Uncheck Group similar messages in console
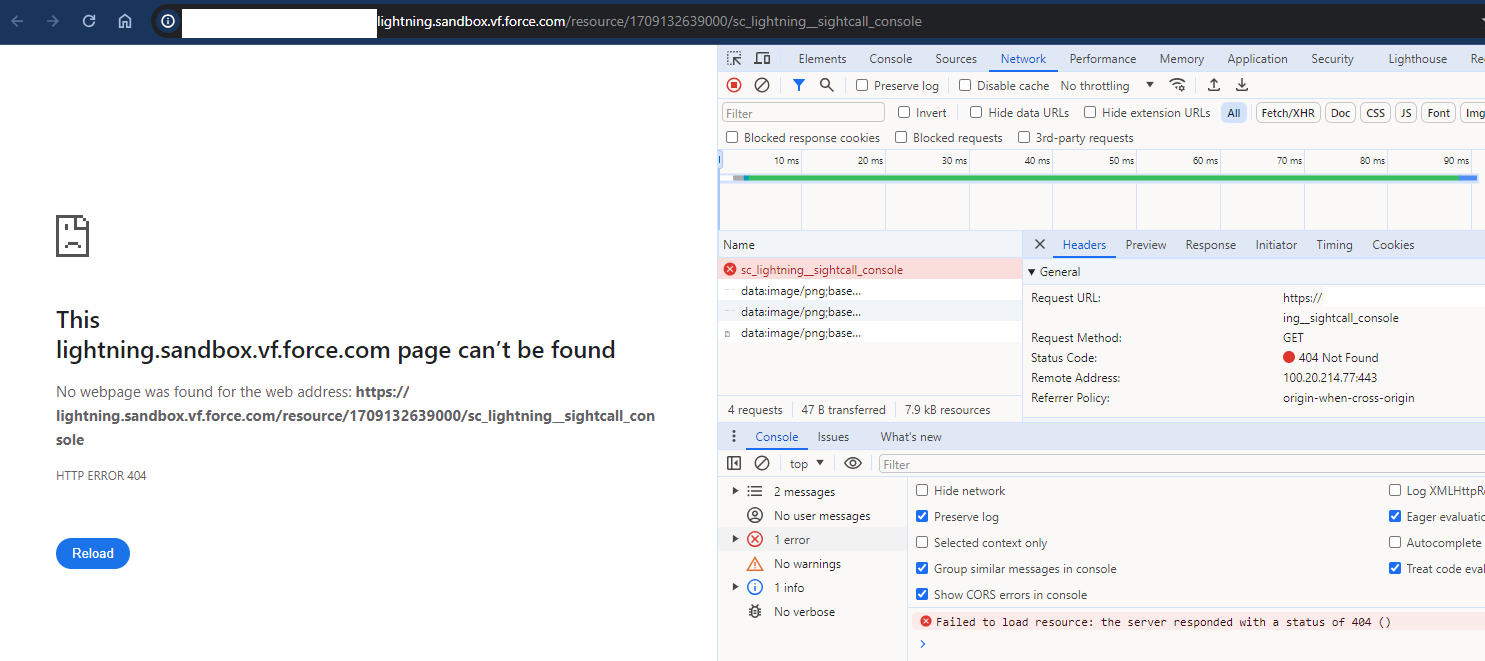Screen dimensions: 1485x661 (x=922, y=568)
